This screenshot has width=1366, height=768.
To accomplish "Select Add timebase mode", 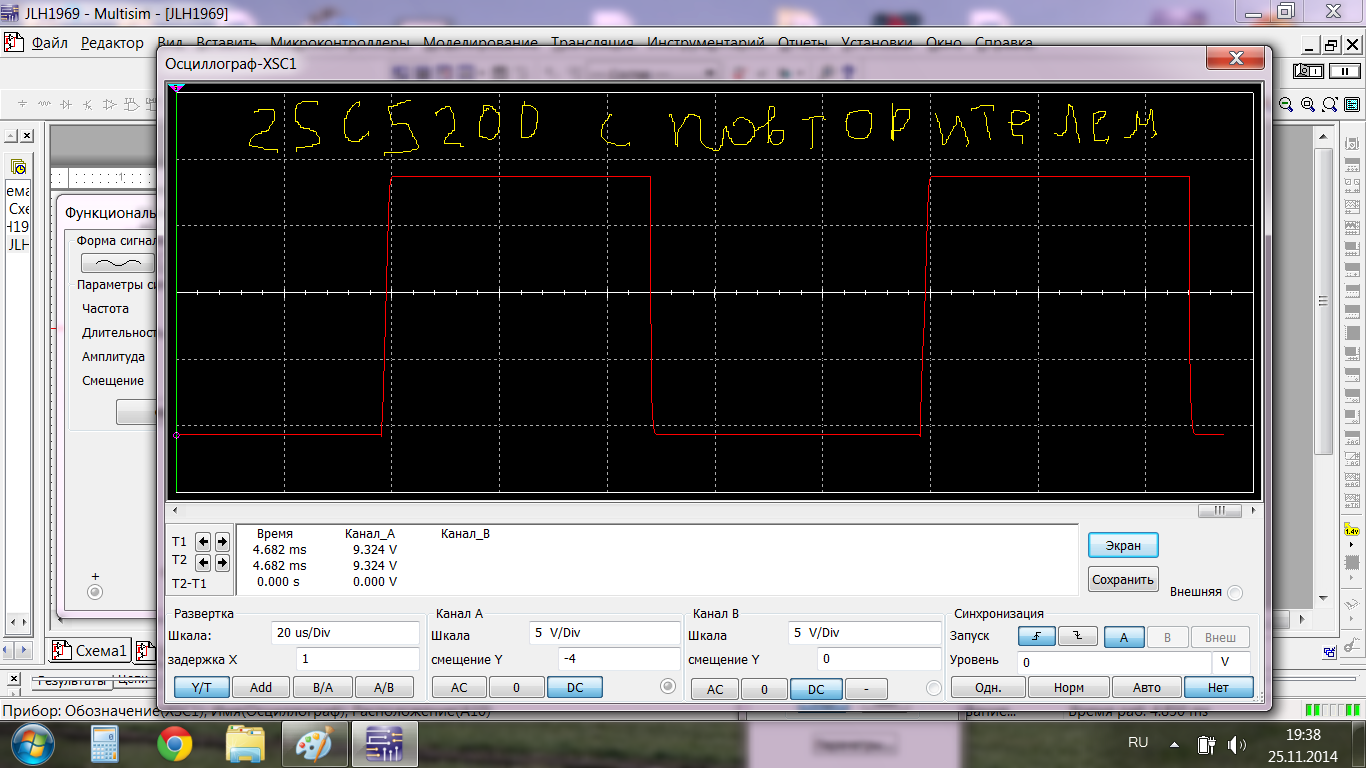I will pyautogui.click(x=261, y=687).
